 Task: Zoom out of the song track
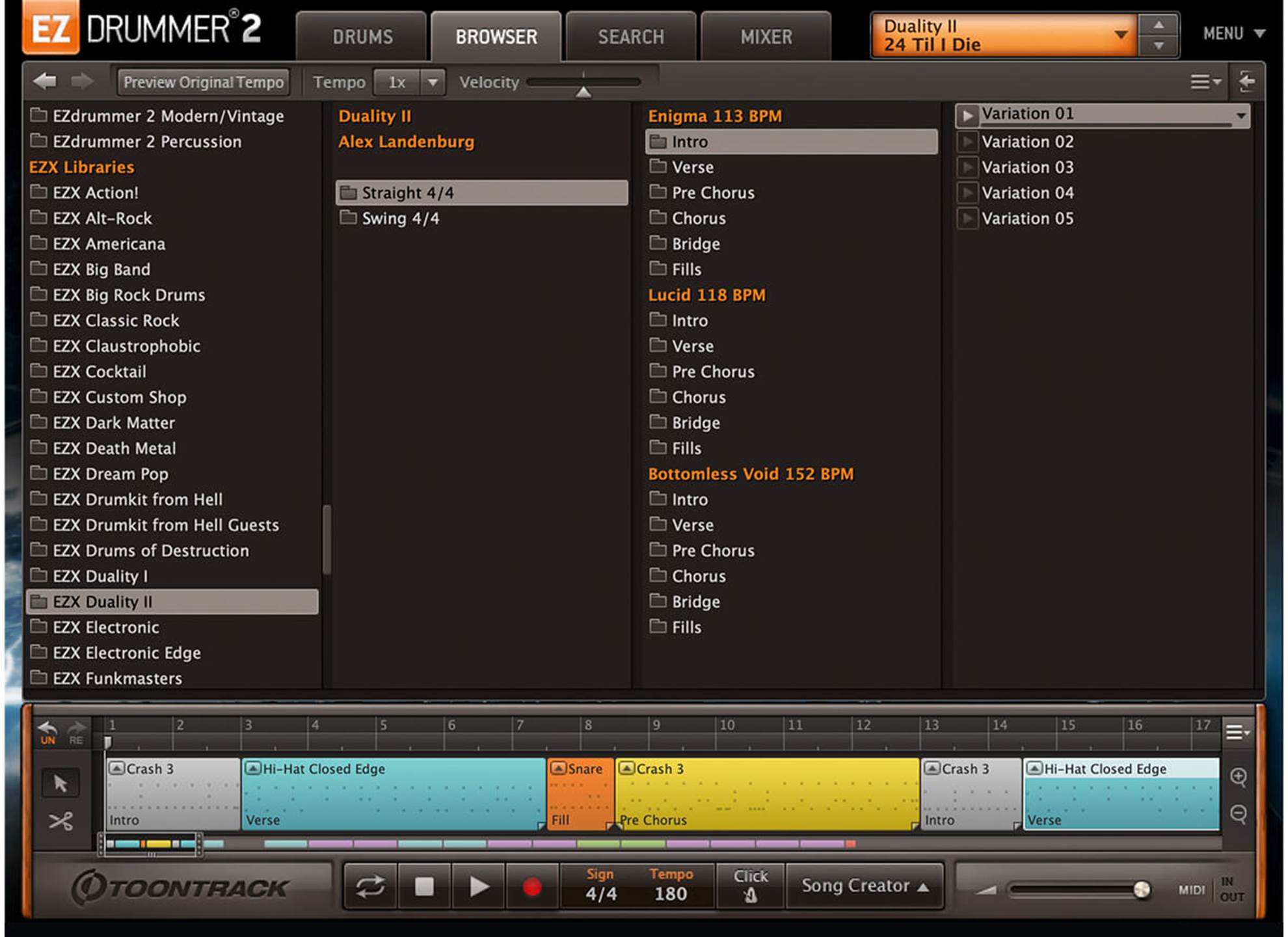[x=1239, y=814]
